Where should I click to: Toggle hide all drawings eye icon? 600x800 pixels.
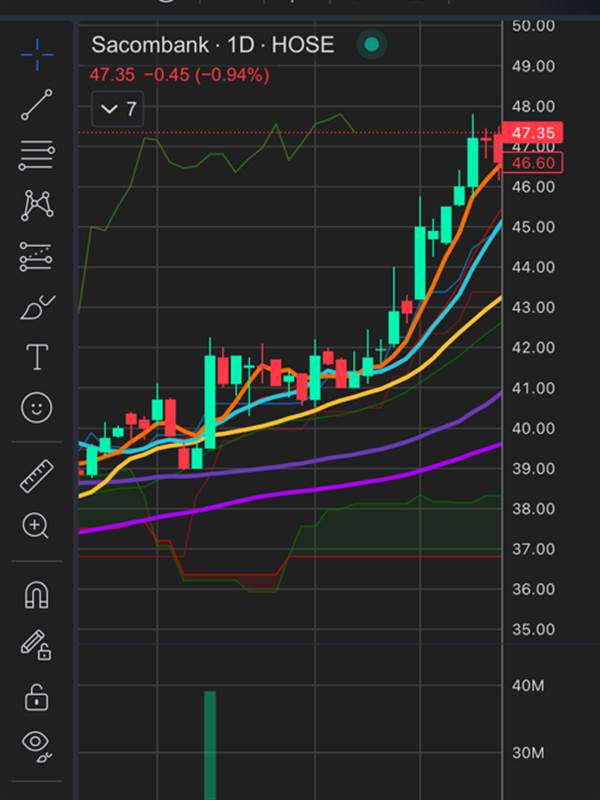(37, 746)
